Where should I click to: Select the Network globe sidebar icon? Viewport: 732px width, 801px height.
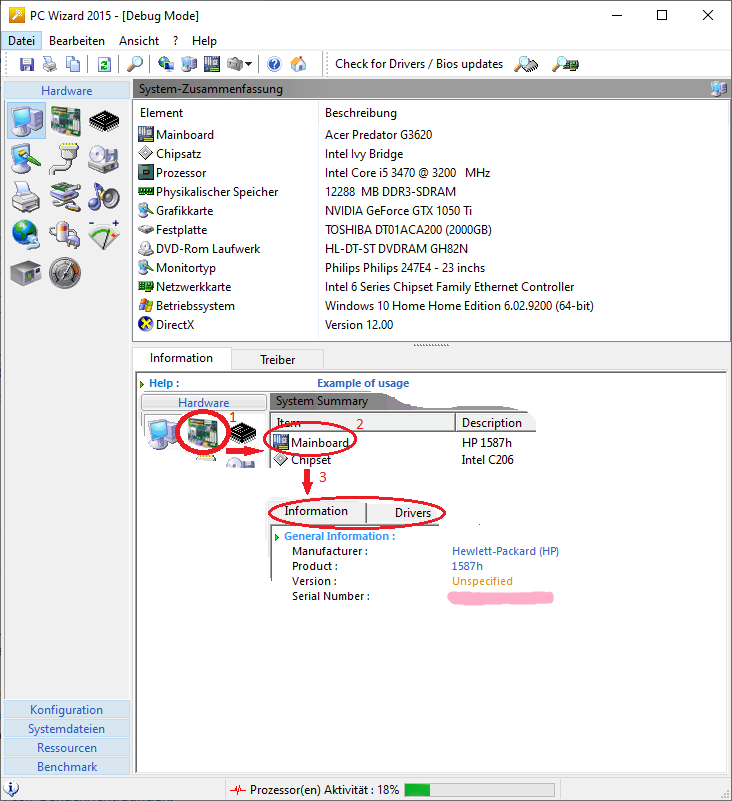tap(26, 234)
